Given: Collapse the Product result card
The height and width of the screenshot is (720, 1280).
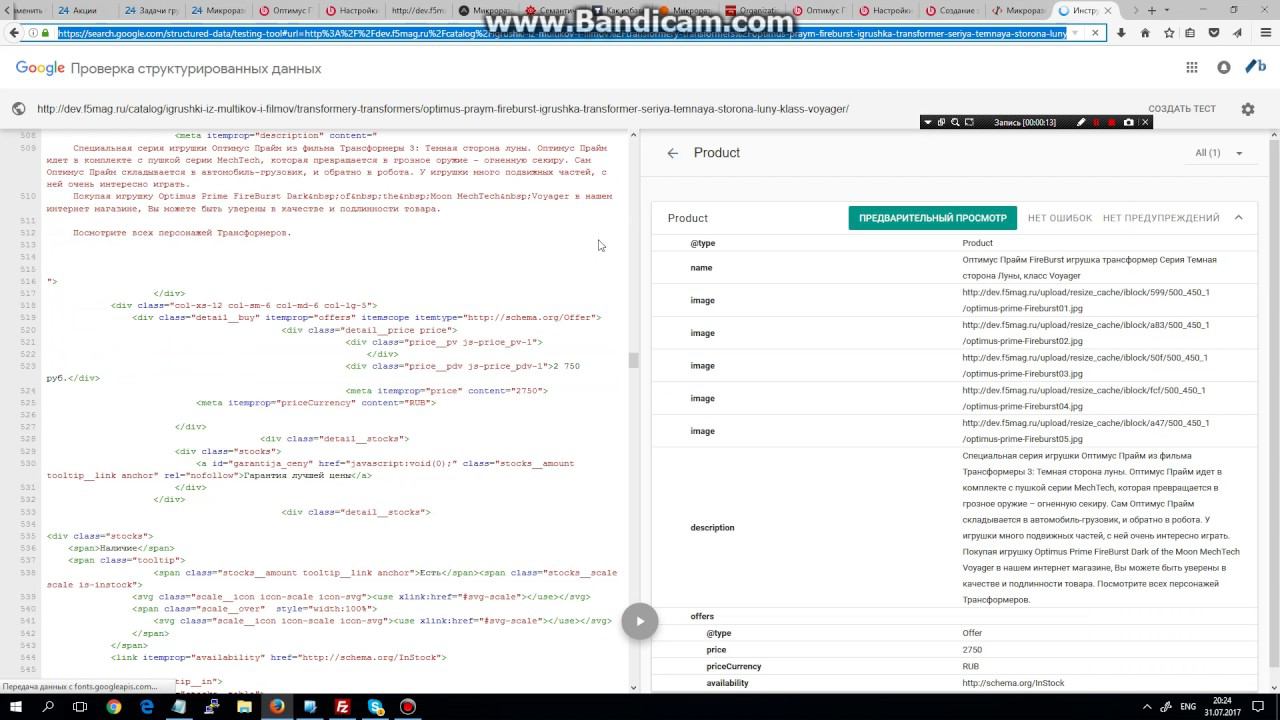Looking at the screenshot, I should [1238, 218].
